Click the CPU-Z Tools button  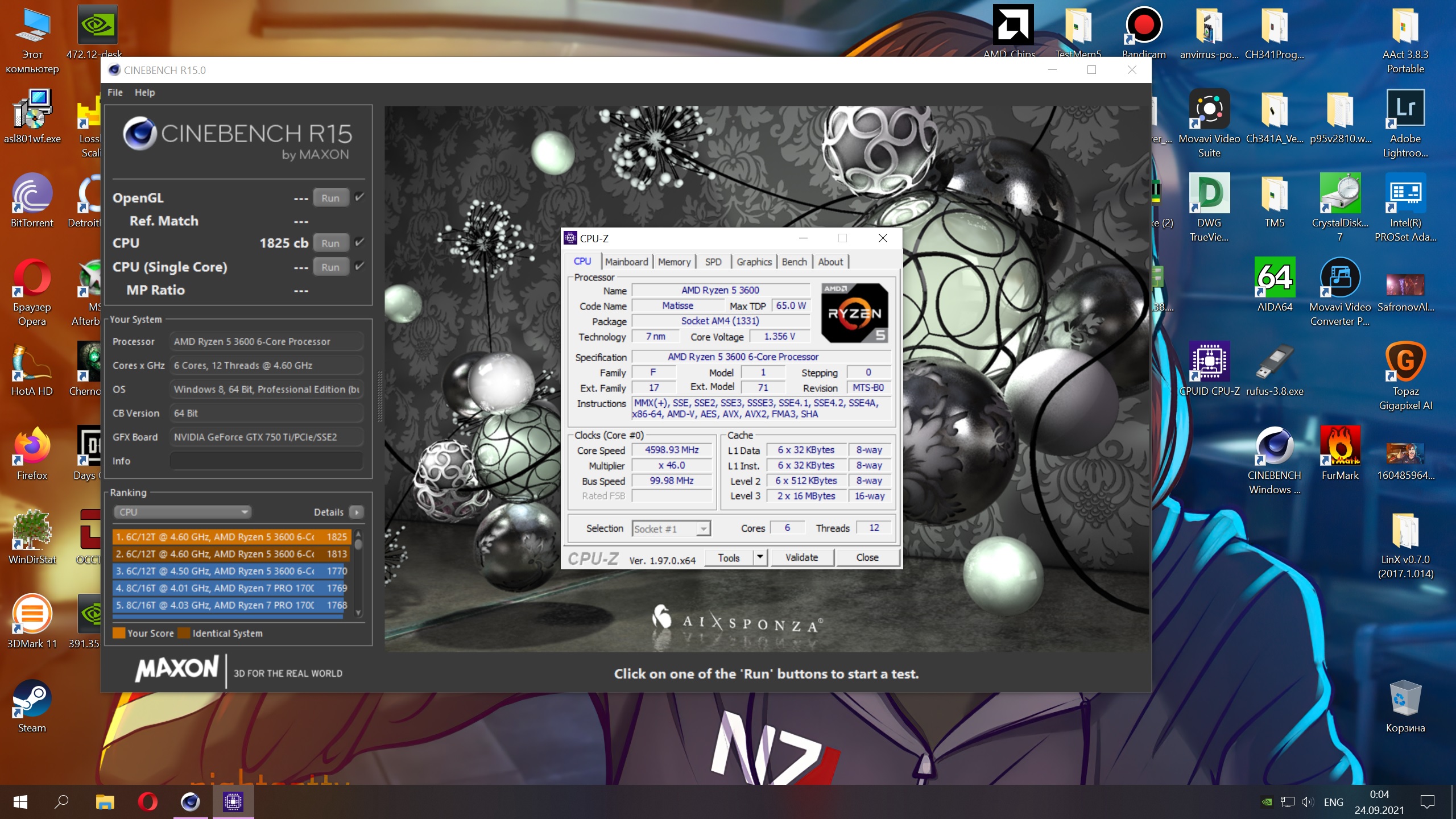click(729, 557)
